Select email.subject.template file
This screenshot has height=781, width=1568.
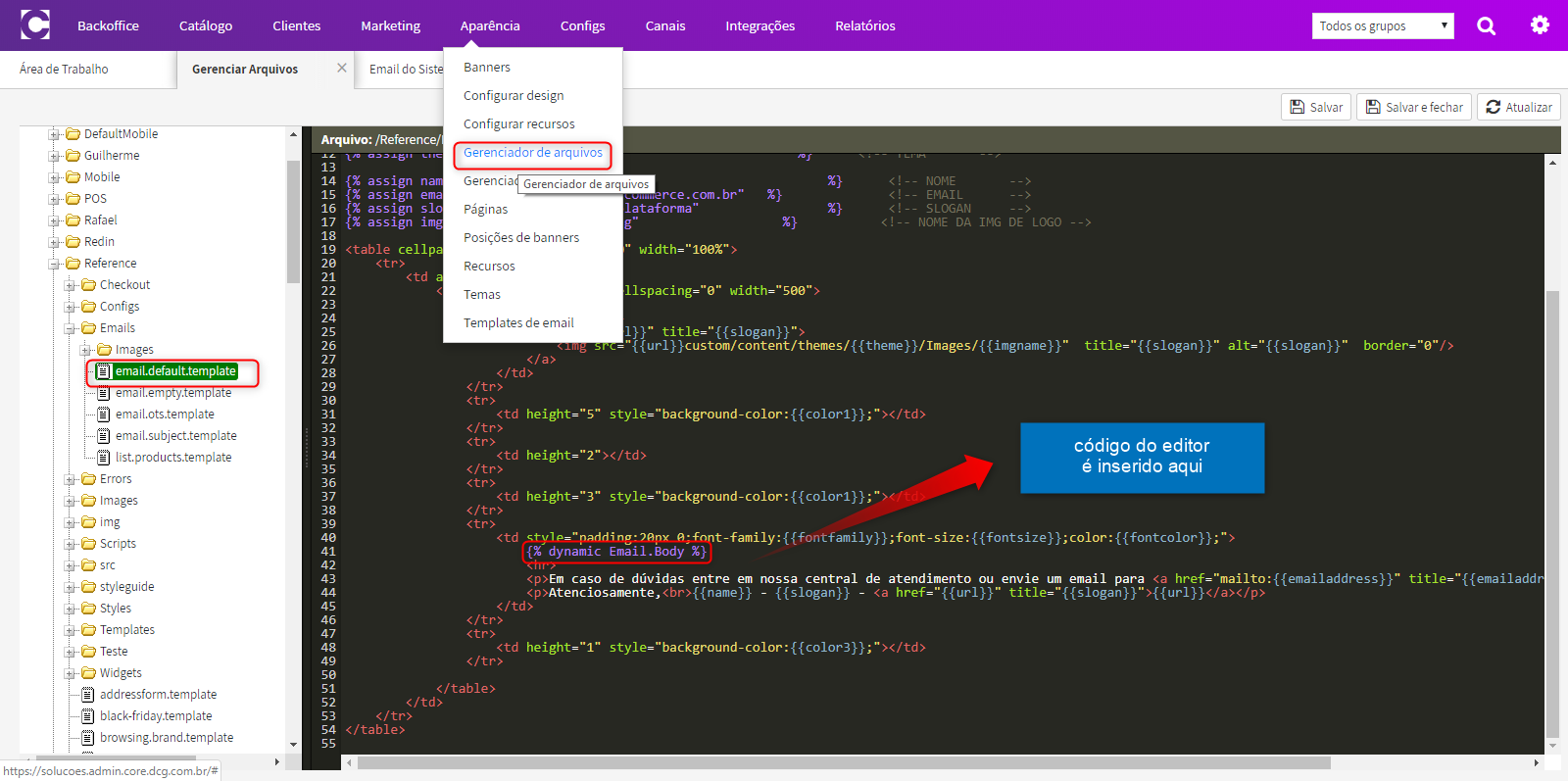[x=176, y=436]
